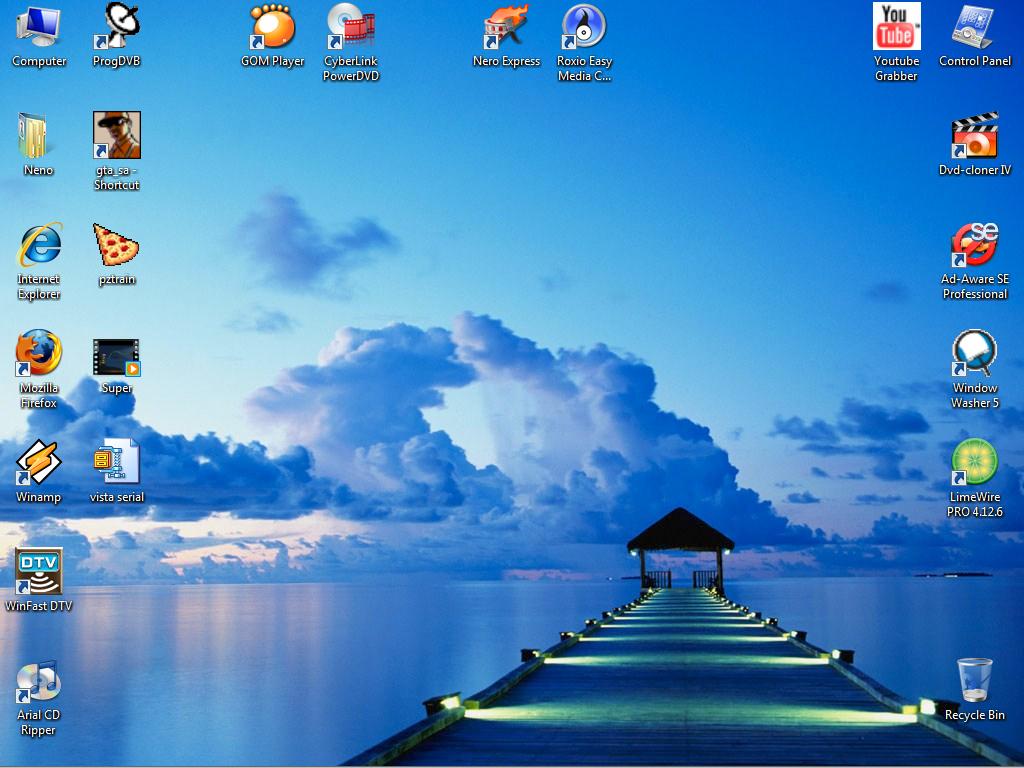Click the CyberLink PowerDVD icon
Screen dimensions: 1024x768
click(351, 28)
